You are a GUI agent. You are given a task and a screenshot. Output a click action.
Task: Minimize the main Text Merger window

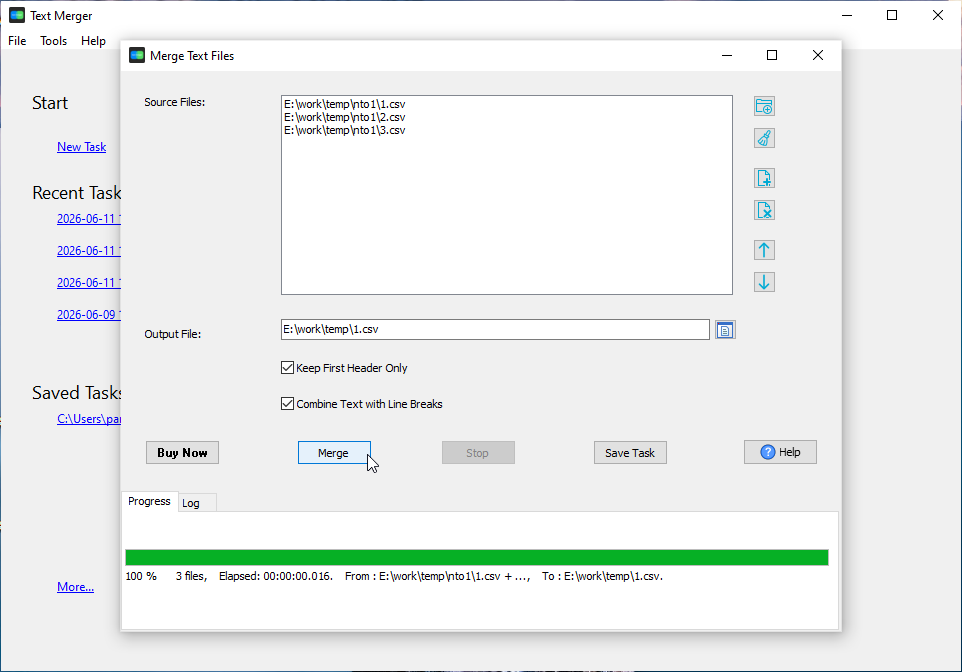(847, 15)
